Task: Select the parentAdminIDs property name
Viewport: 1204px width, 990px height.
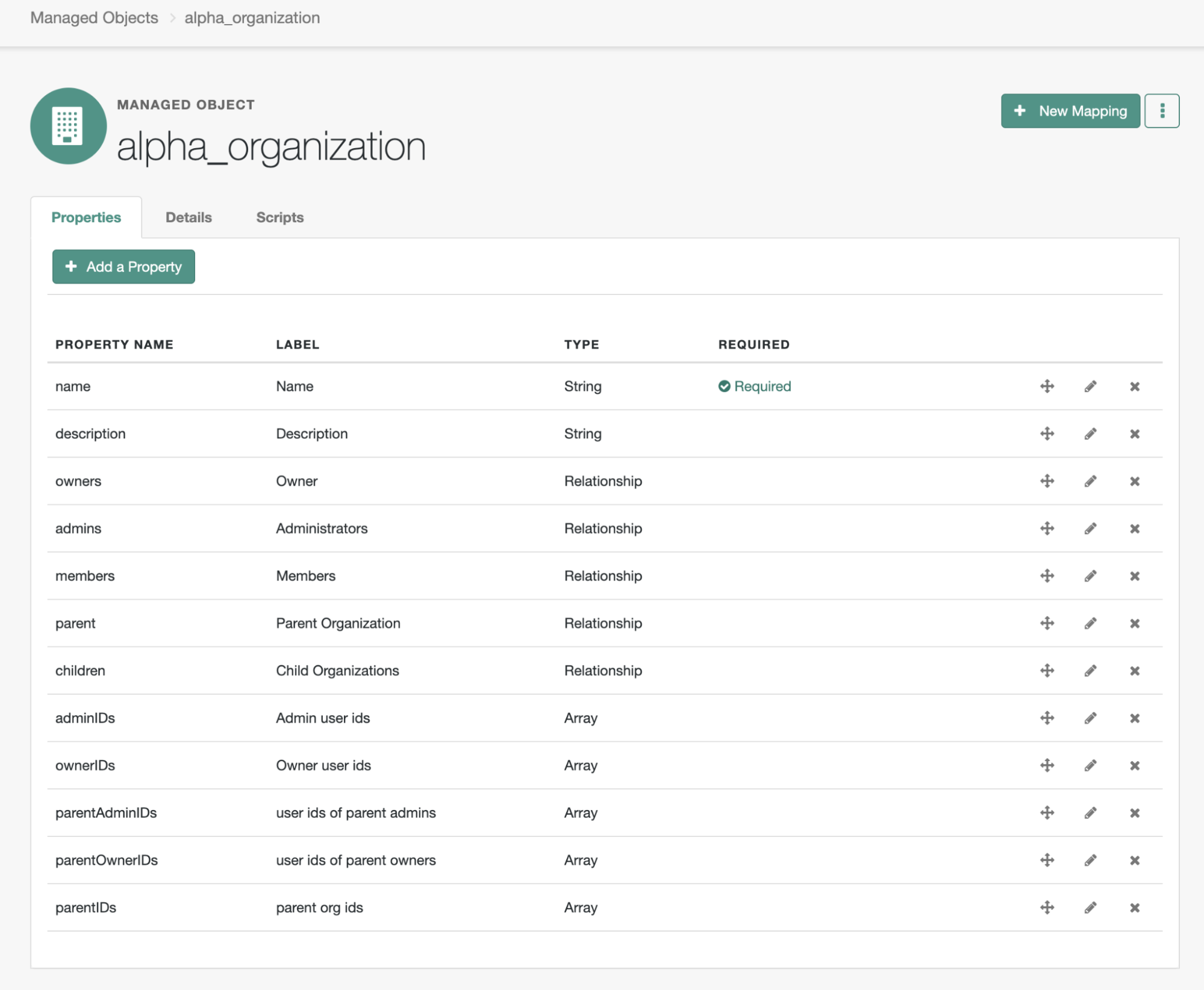Action: (106, 813)
